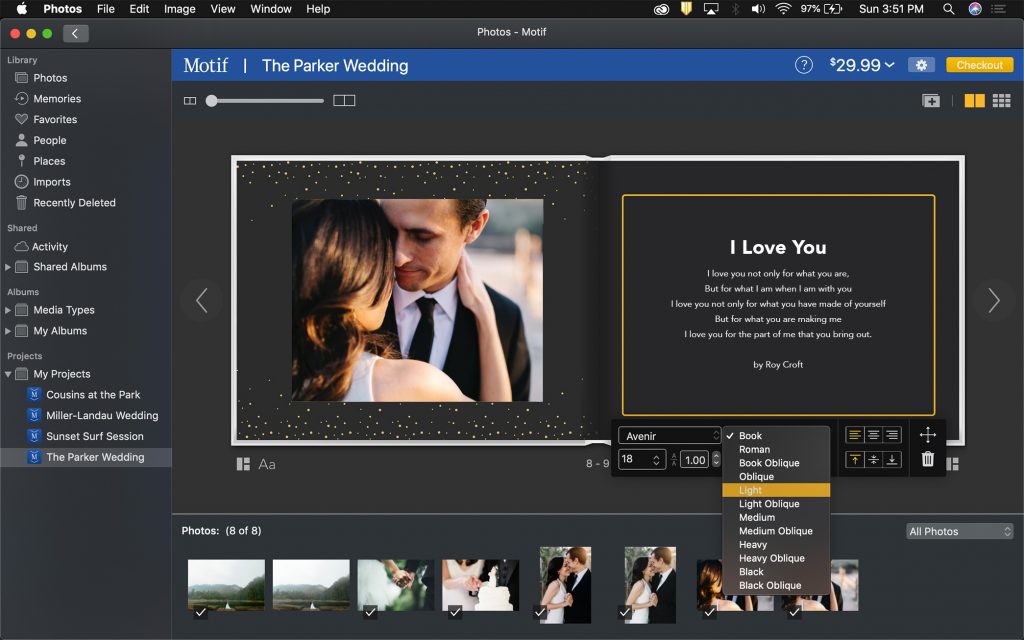The height and width of the screenshot is (640, 1024).
Task: Choose Light font style
Action: [776, 490]
